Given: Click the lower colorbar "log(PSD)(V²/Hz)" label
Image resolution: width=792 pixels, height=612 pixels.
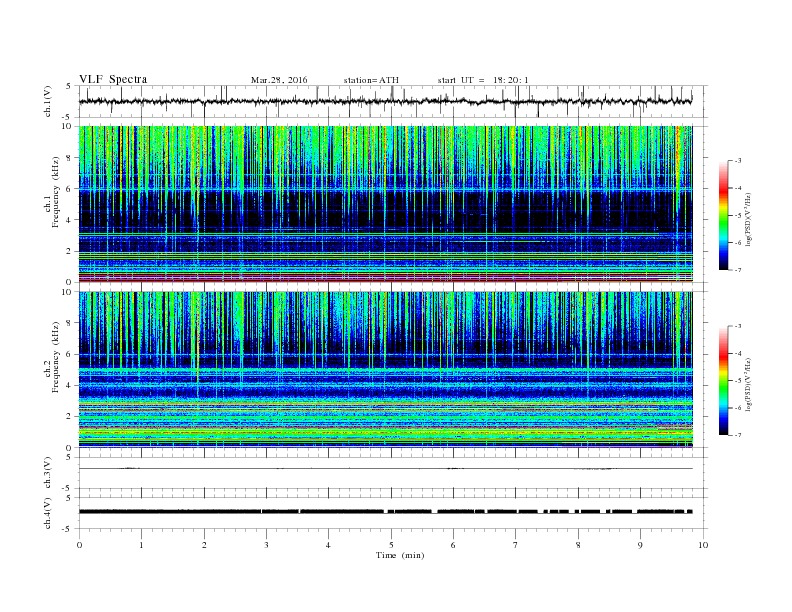Looking at the screenshot, I should tap(748, 384).
